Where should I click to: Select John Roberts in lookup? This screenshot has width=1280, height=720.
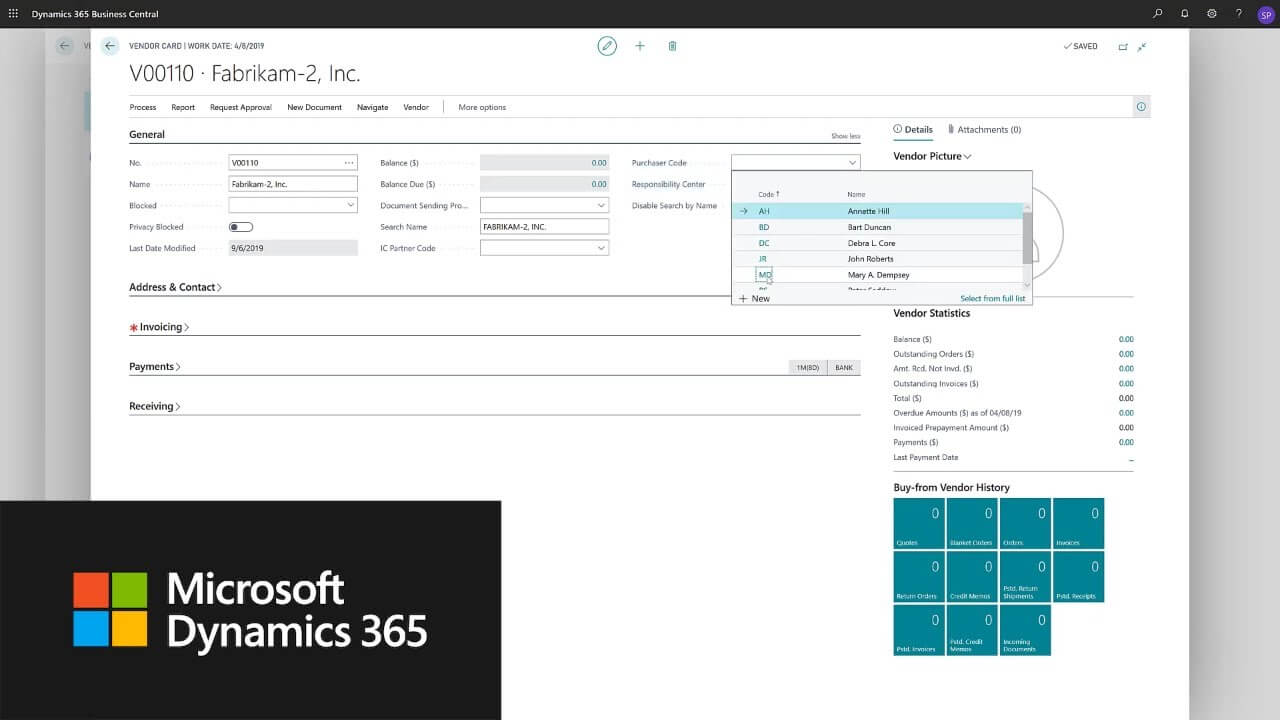(x=871, y=259)
